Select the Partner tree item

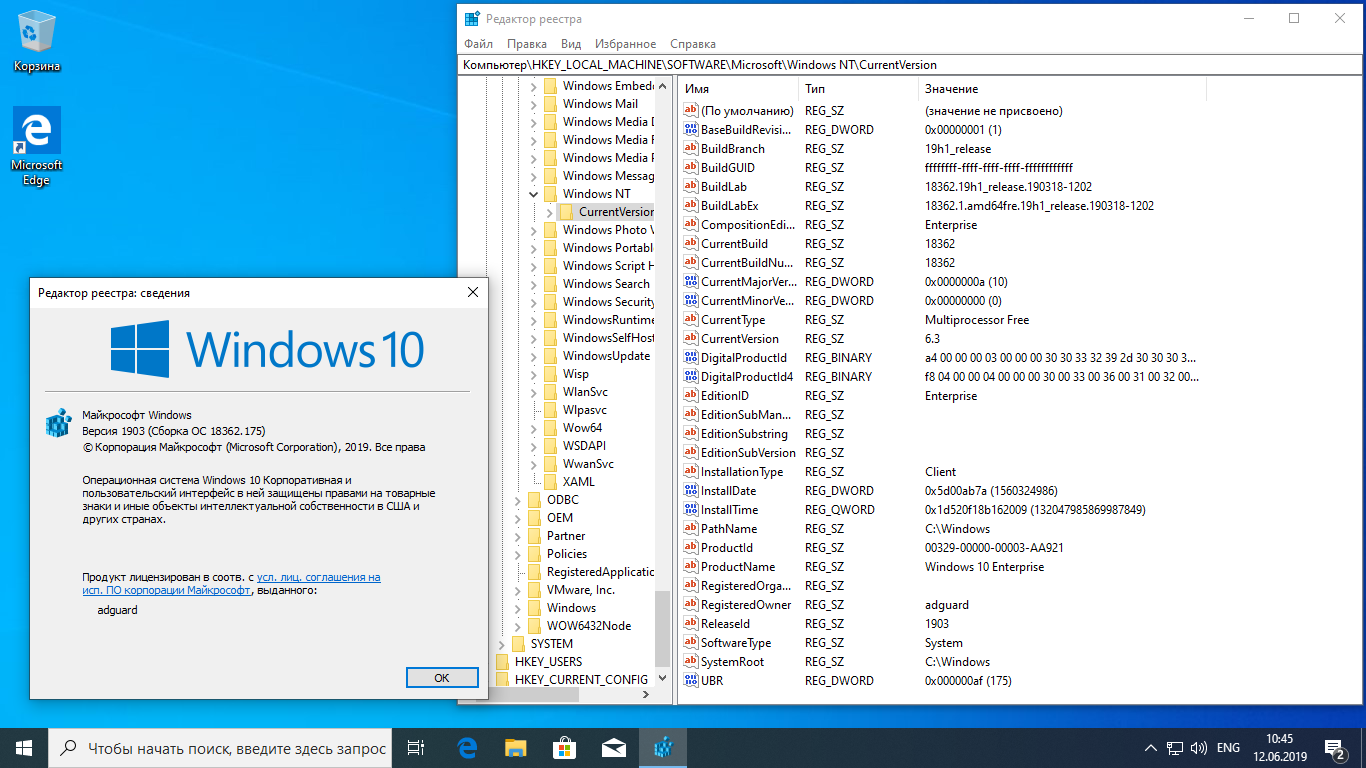[x=566, y=535]
